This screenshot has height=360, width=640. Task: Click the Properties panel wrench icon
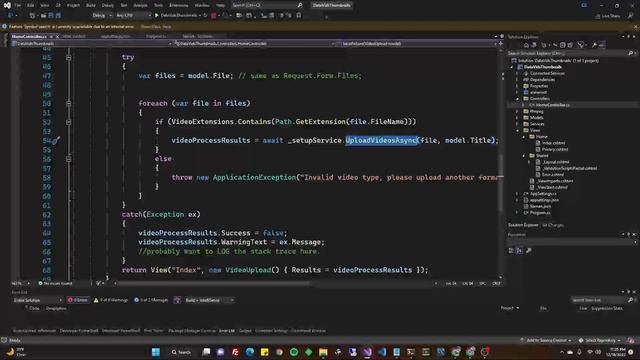529,251
